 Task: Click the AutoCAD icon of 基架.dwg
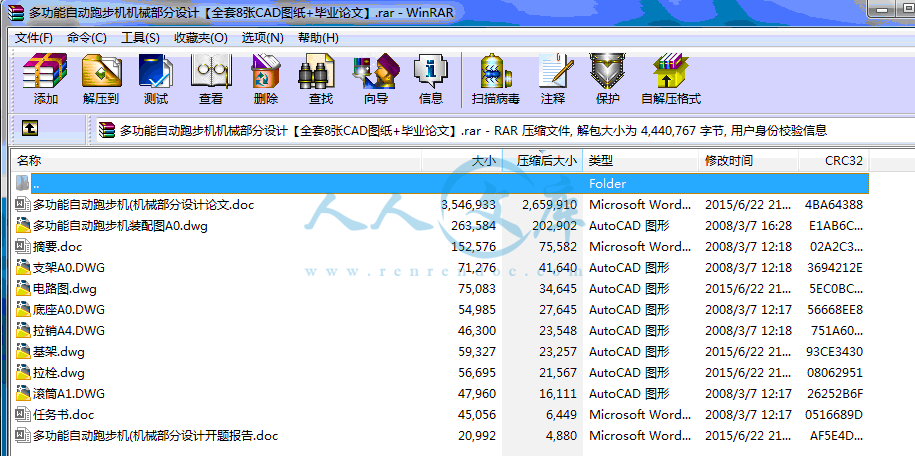click(23, 351)
